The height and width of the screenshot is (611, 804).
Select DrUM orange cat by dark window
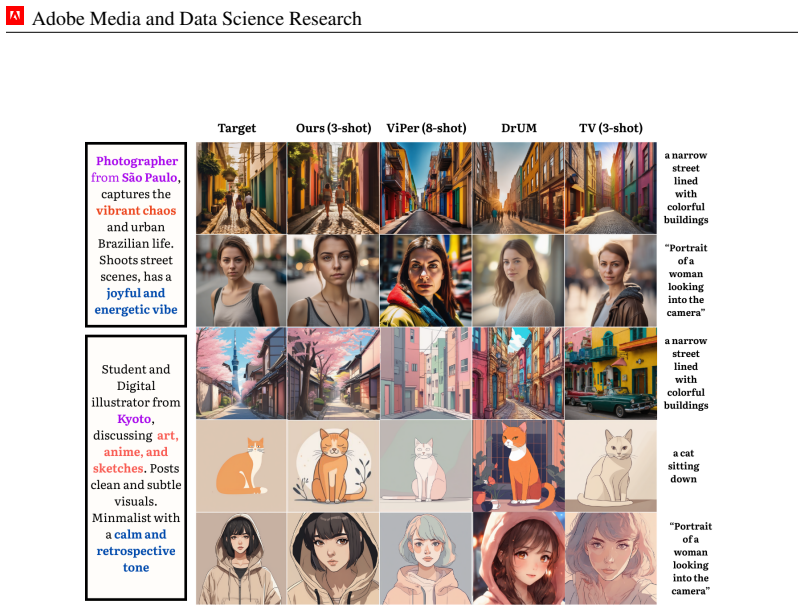pyautogui.click(x=518, y=466)
